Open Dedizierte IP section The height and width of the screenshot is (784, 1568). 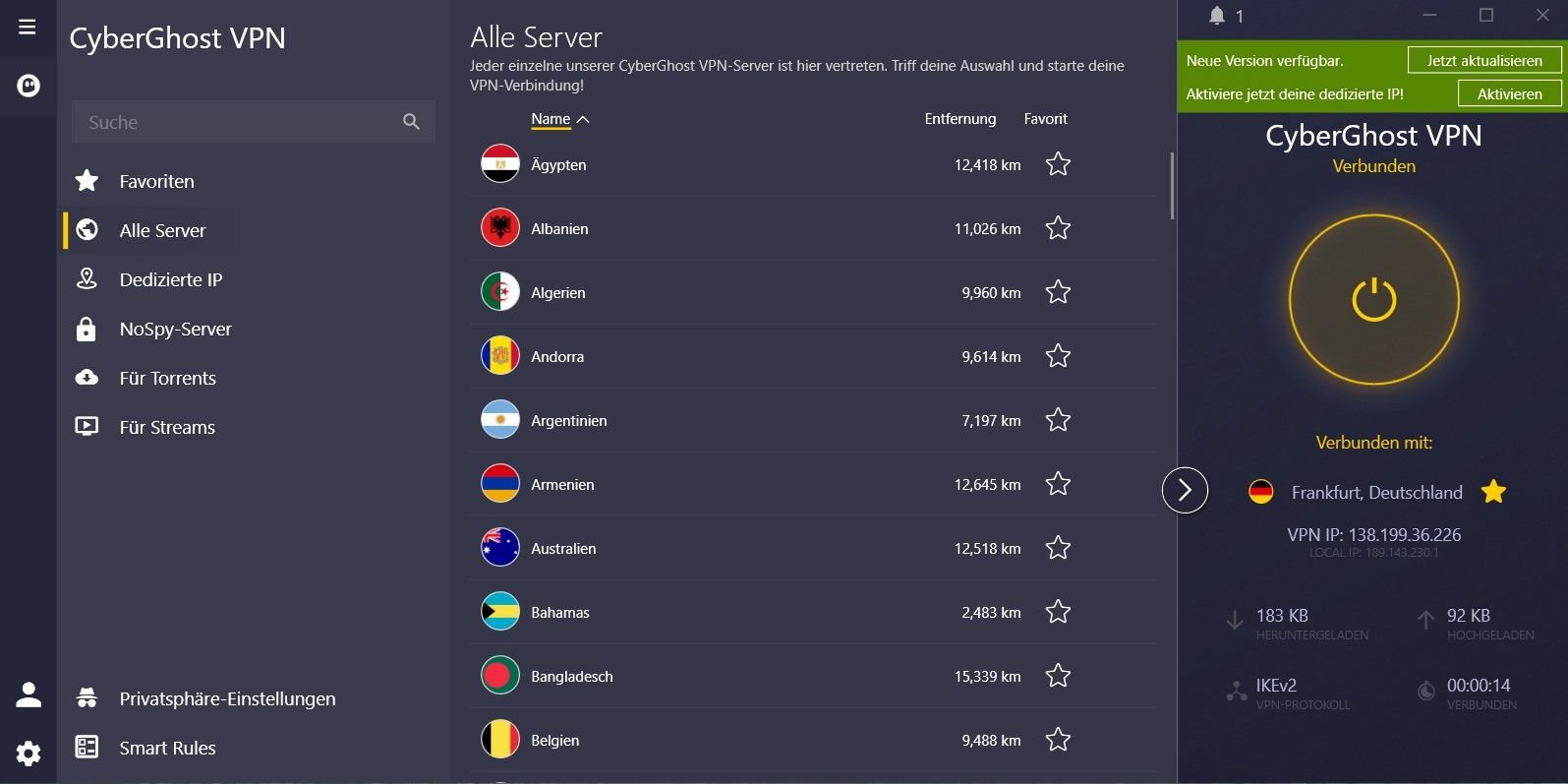click(171, 279)
